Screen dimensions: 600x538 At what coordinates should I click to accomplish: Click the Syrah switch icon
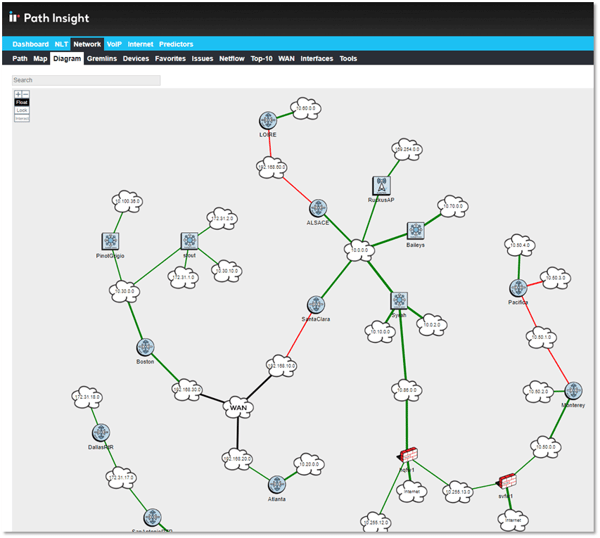[x=399, y=300]
